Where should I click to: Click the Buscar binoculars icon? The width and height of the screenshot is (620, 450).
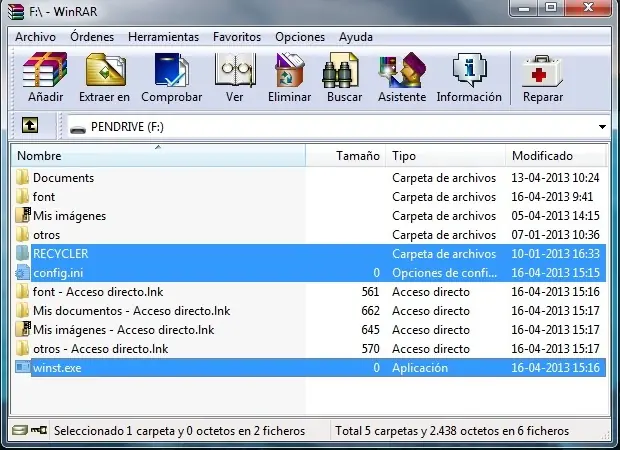pyautogui.click(x=341, y=70)
